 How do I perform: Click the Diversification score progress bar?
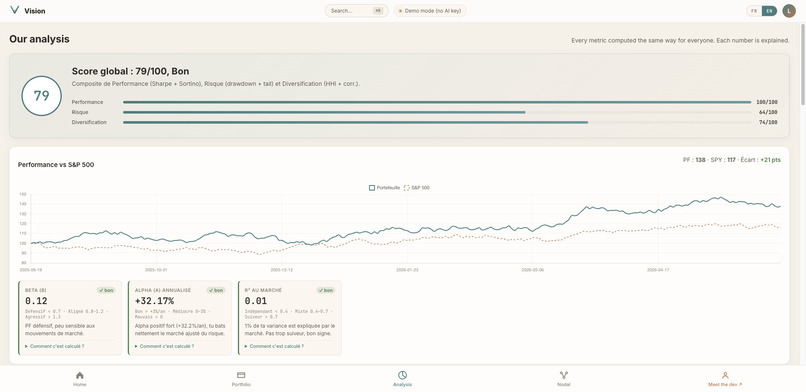coord(437,122)
